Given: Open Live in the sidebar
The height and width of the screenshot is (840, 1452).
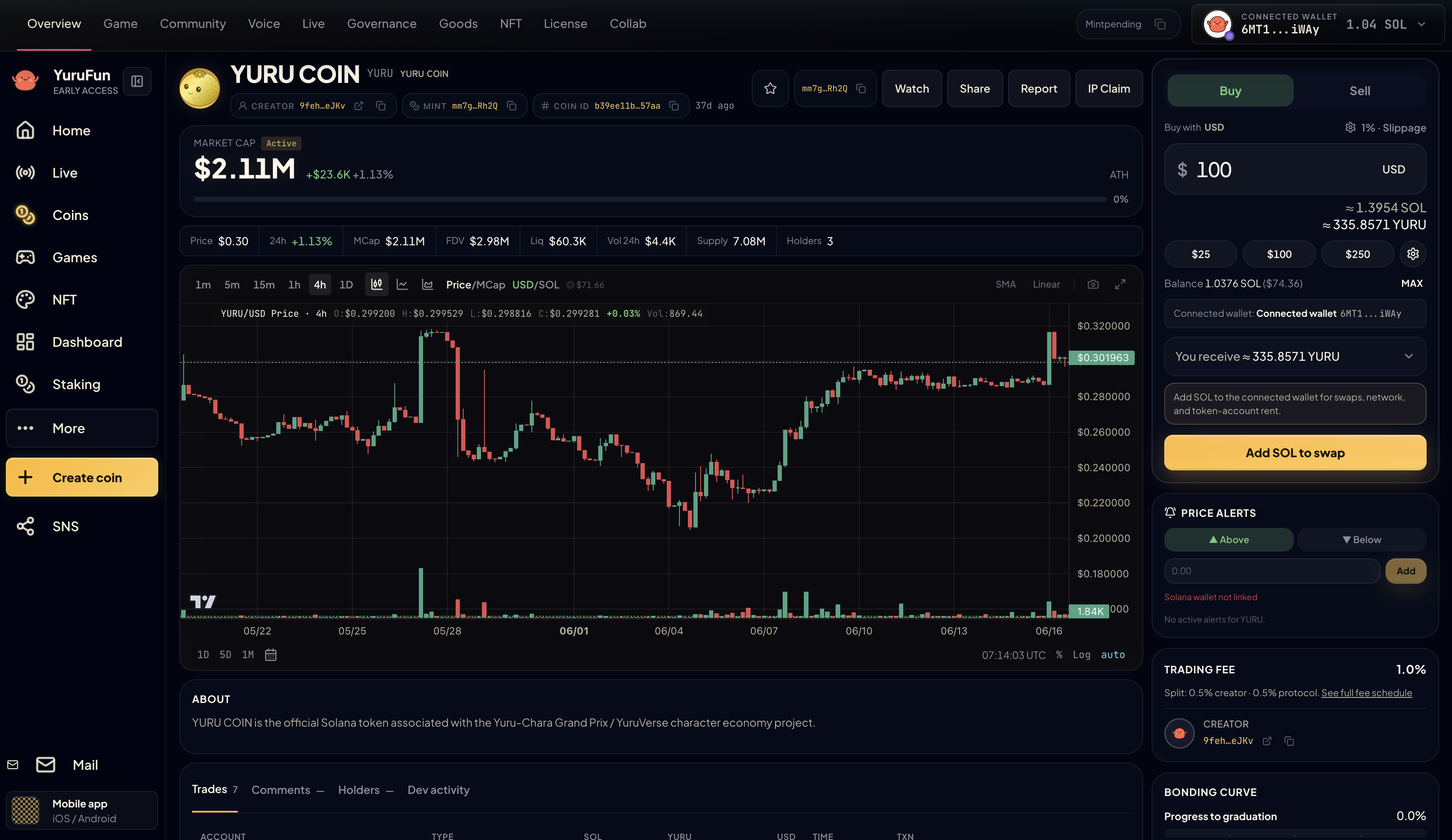Looking at the screenshot, I should 82,173.
